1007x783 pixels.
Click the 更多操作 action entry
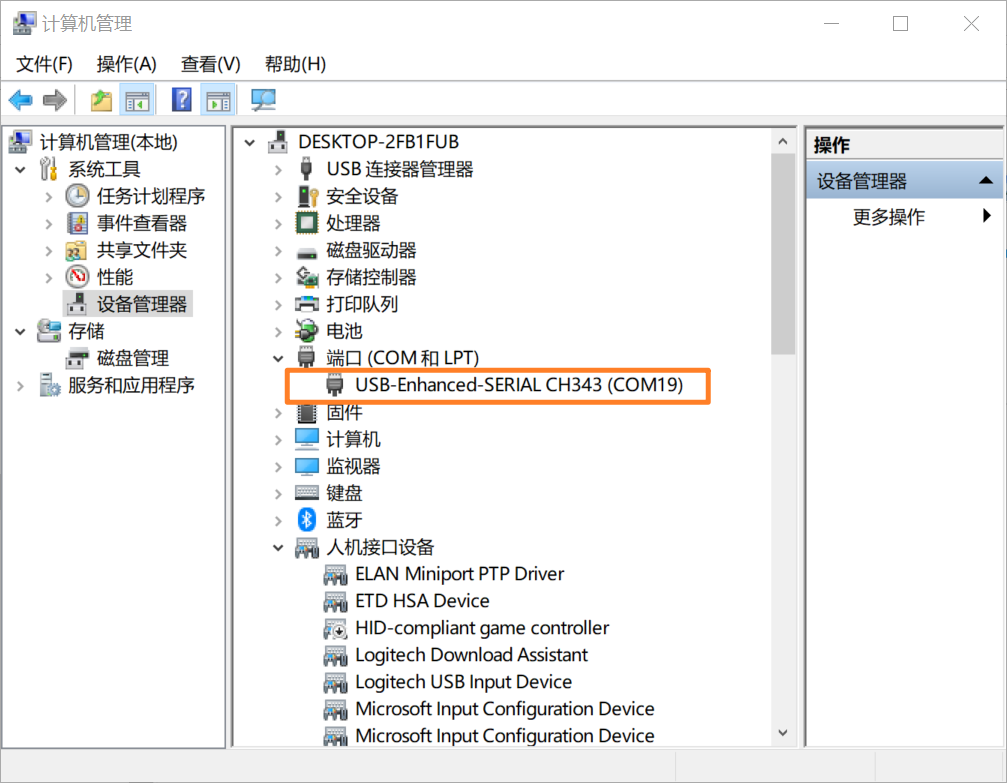[x=887, y=216]
